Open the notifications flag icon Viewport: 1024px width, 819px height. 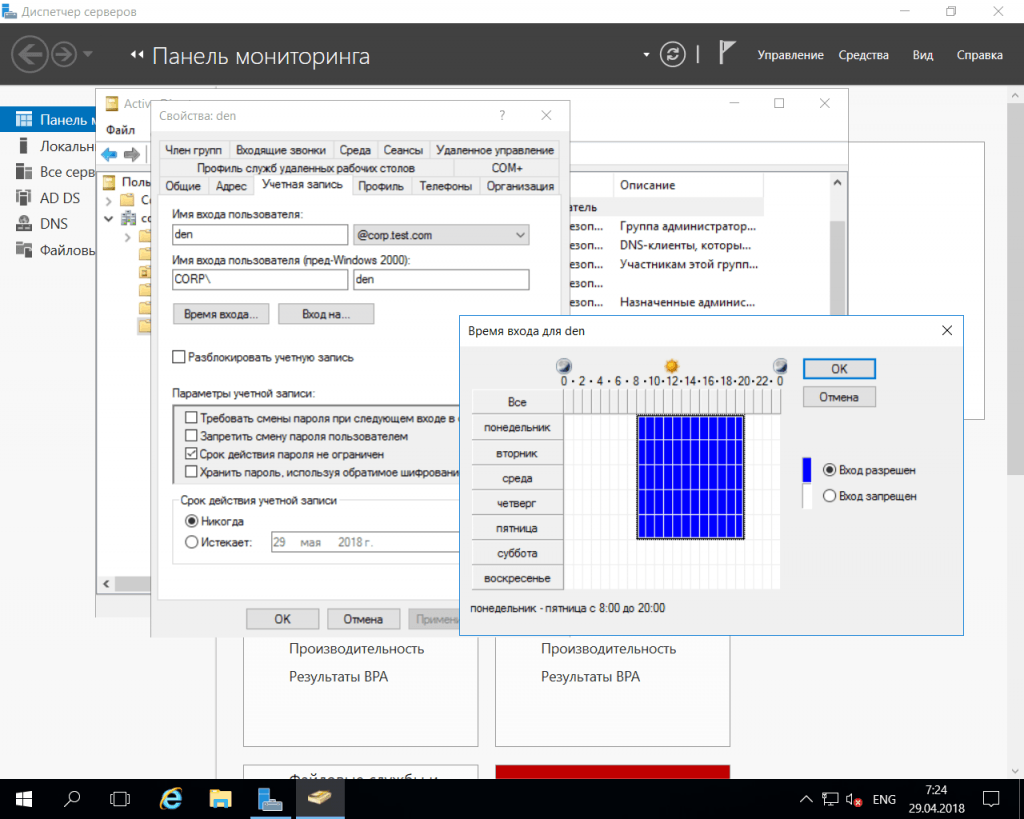tap(728, 54)
